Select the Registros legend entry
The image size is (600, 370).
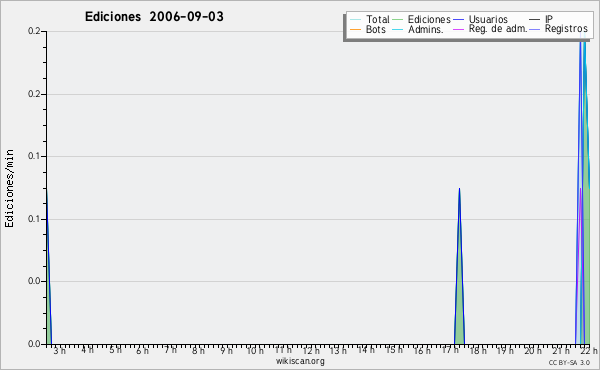tap(558, 29)
